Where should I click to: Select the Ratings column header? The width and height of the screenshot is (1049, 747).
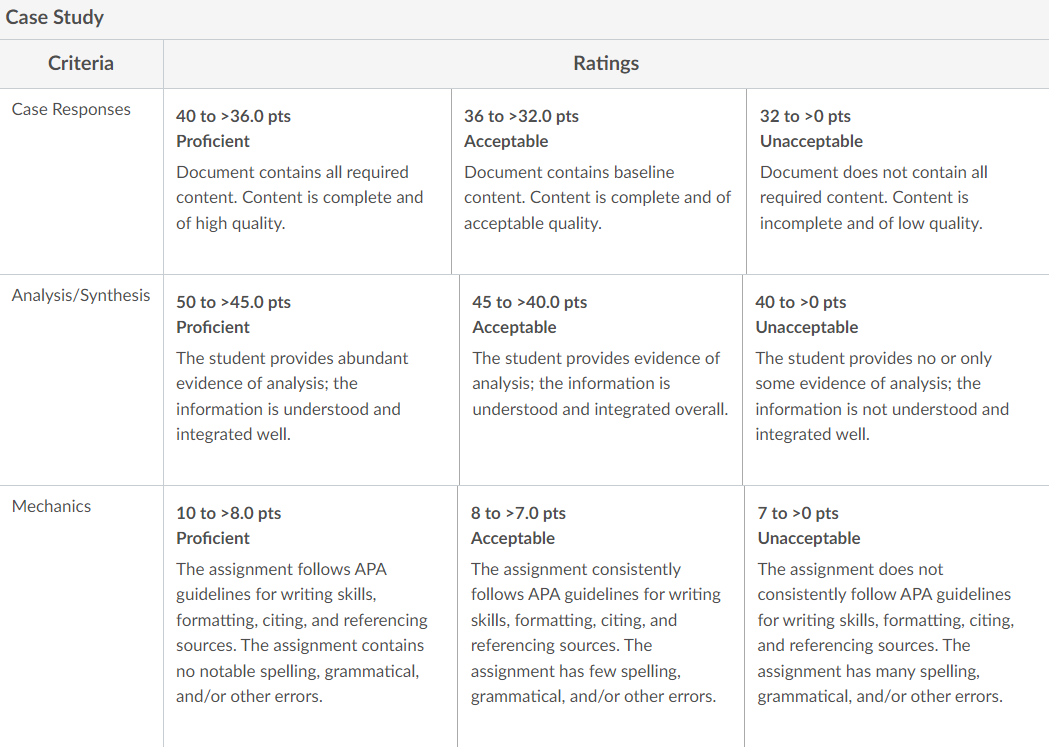pyautogui.click(x=606, y=64)
